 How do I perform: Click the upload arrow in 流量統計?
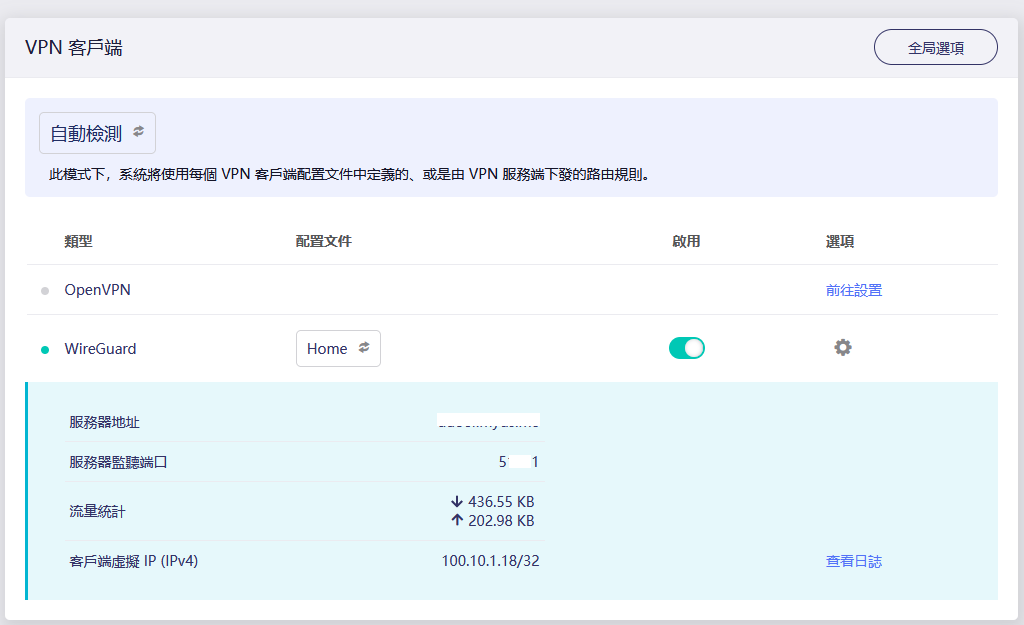pos(455,521)
